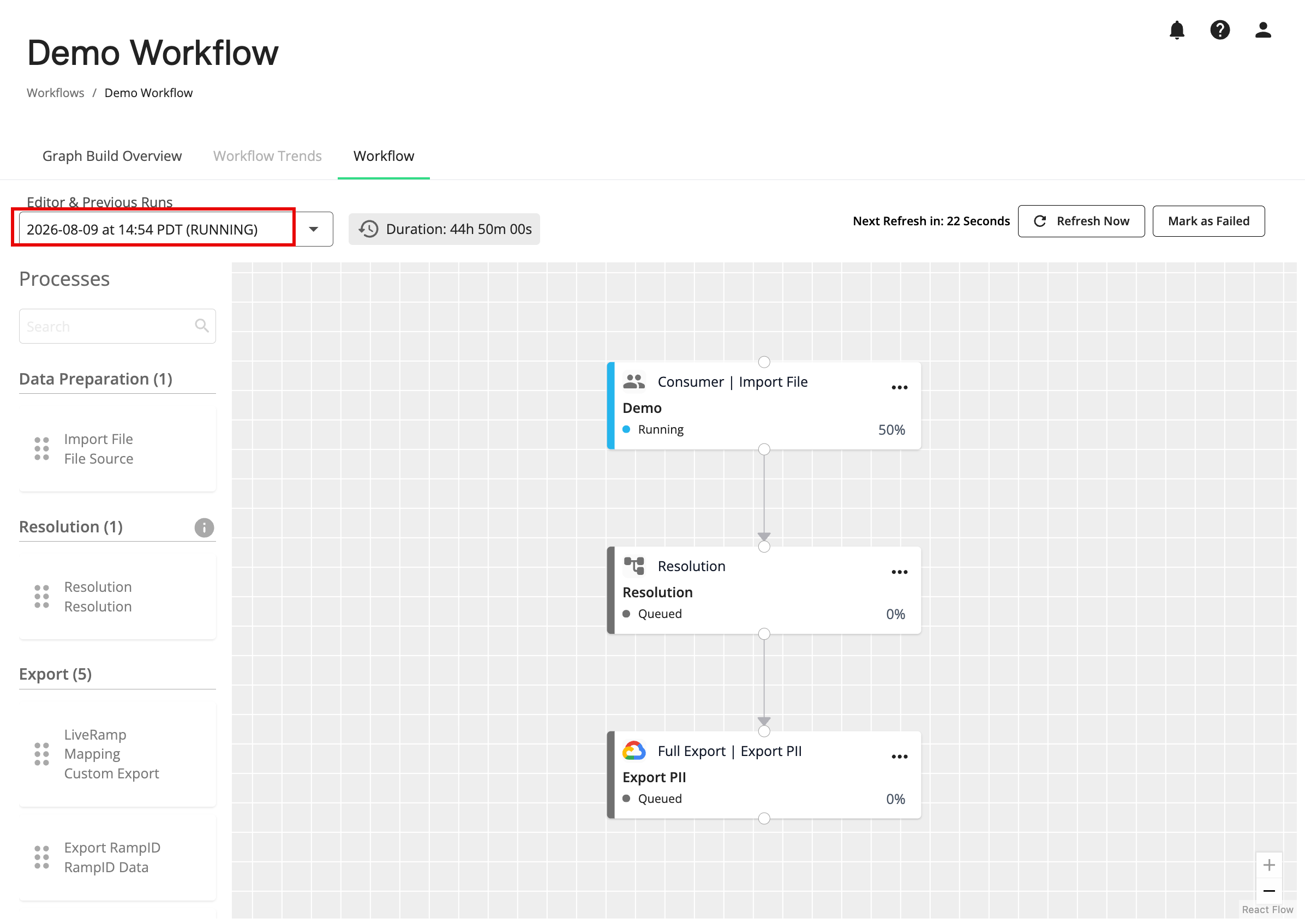Click the Export (5) section heading
Image resolution: width=1305 pixels, height=924 pixels.
coord(55,674)
